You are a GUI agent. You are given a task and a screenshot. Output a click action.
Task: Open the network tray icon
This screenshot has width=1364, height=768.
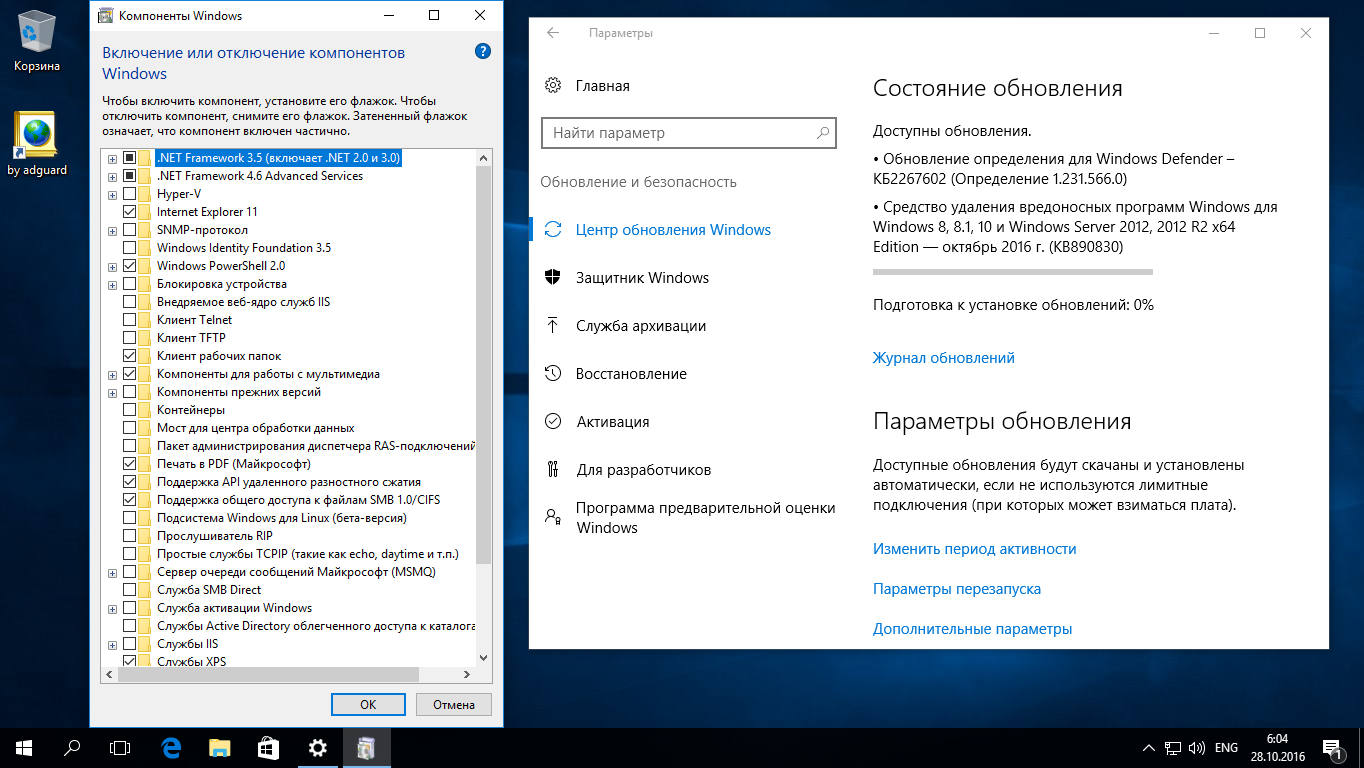1173,748
